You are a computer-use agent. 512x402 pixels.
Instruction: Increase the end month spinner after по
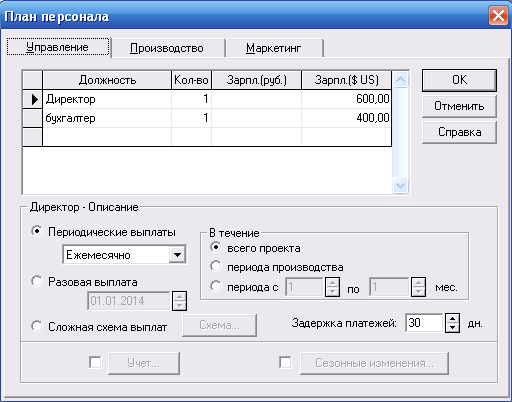click(418, 282)
